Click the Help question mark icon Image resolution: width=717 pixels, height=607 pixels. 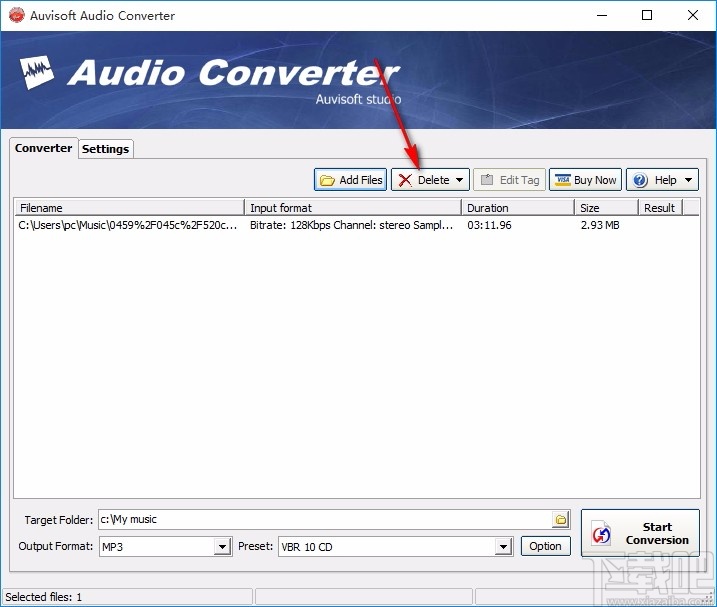tap(640, 180)
